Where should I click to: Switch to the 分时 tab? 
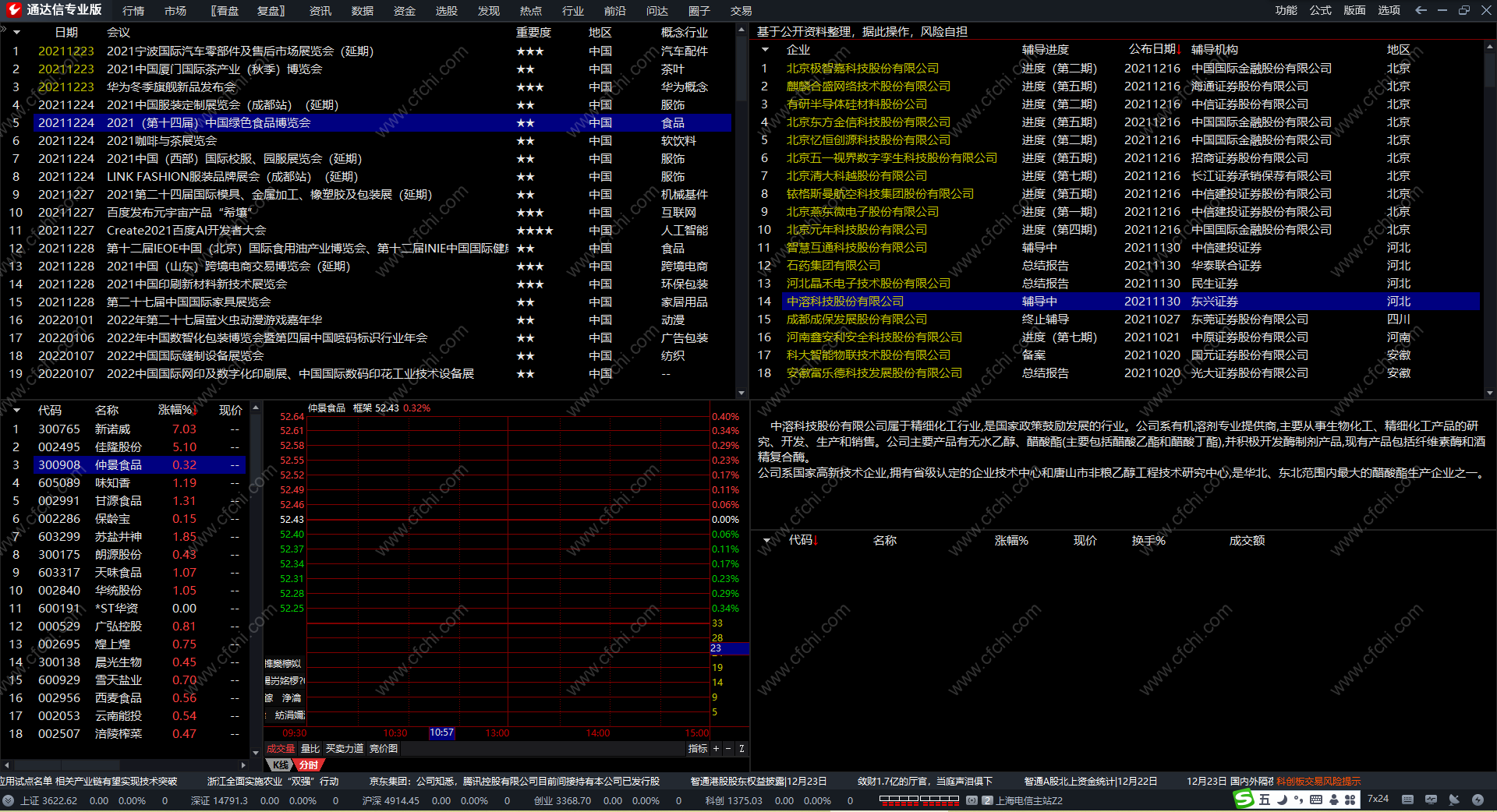[310, 765]
